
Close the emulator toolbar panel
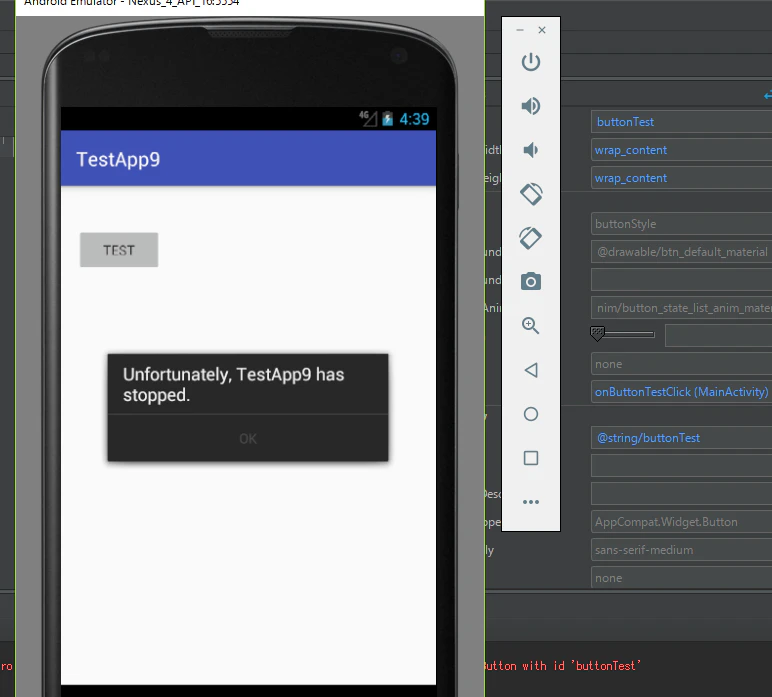tap(542, 30)
